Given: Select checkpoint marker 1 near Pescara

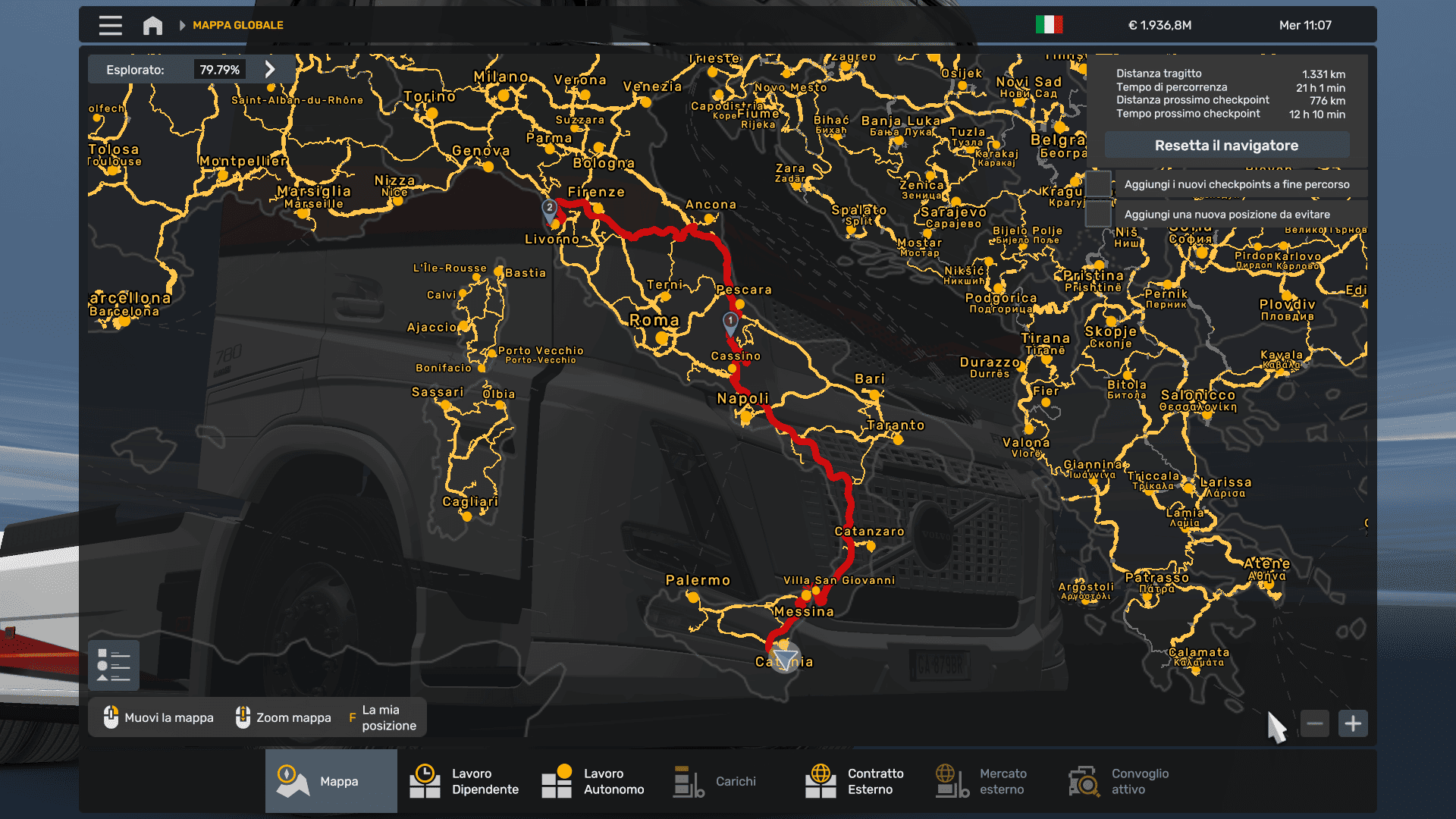Looking at the screenshot, I should coord(730,322).
